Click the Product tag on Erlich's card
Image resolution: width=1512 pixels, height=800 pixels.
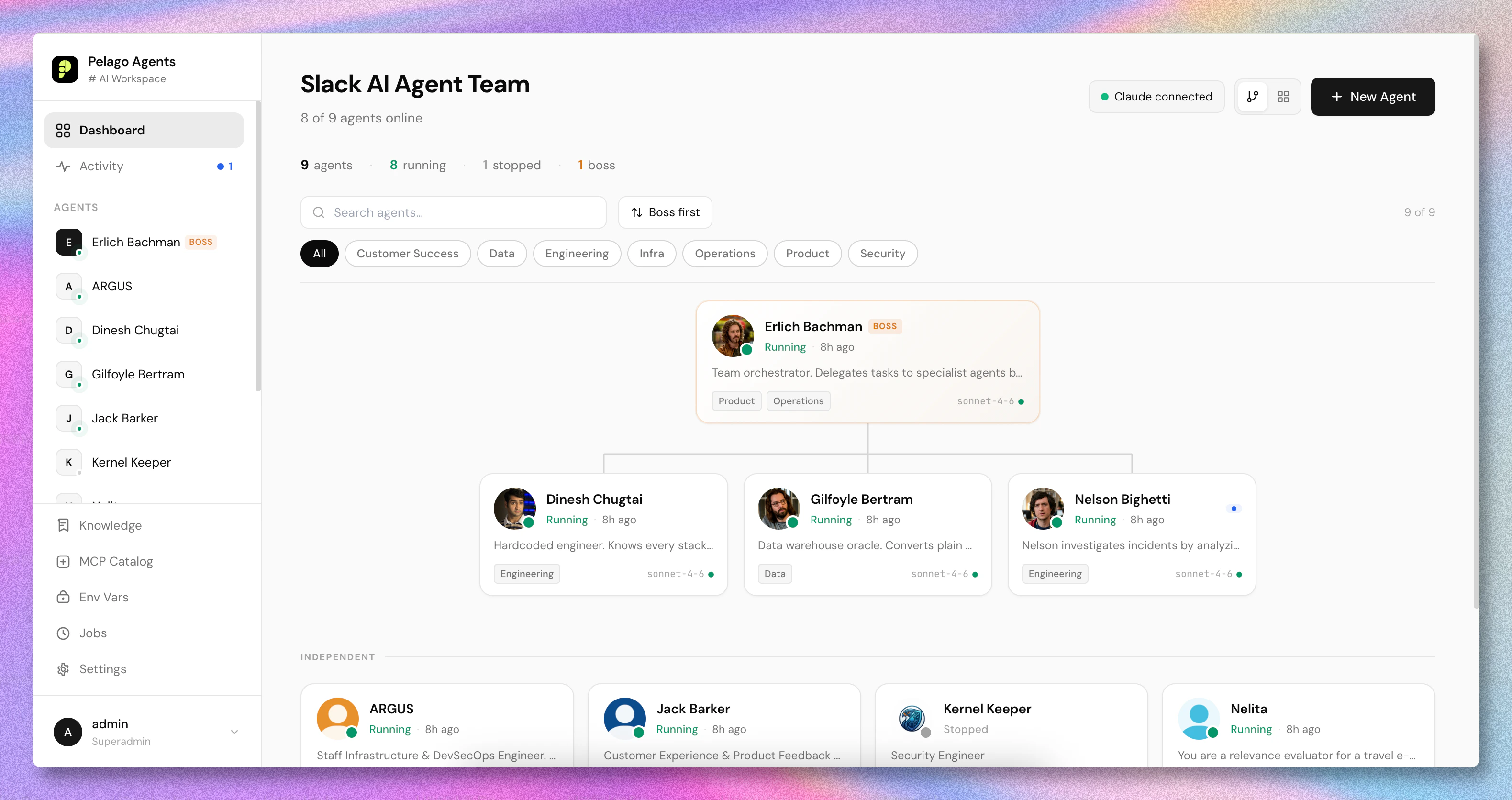(x=736, y=401)
